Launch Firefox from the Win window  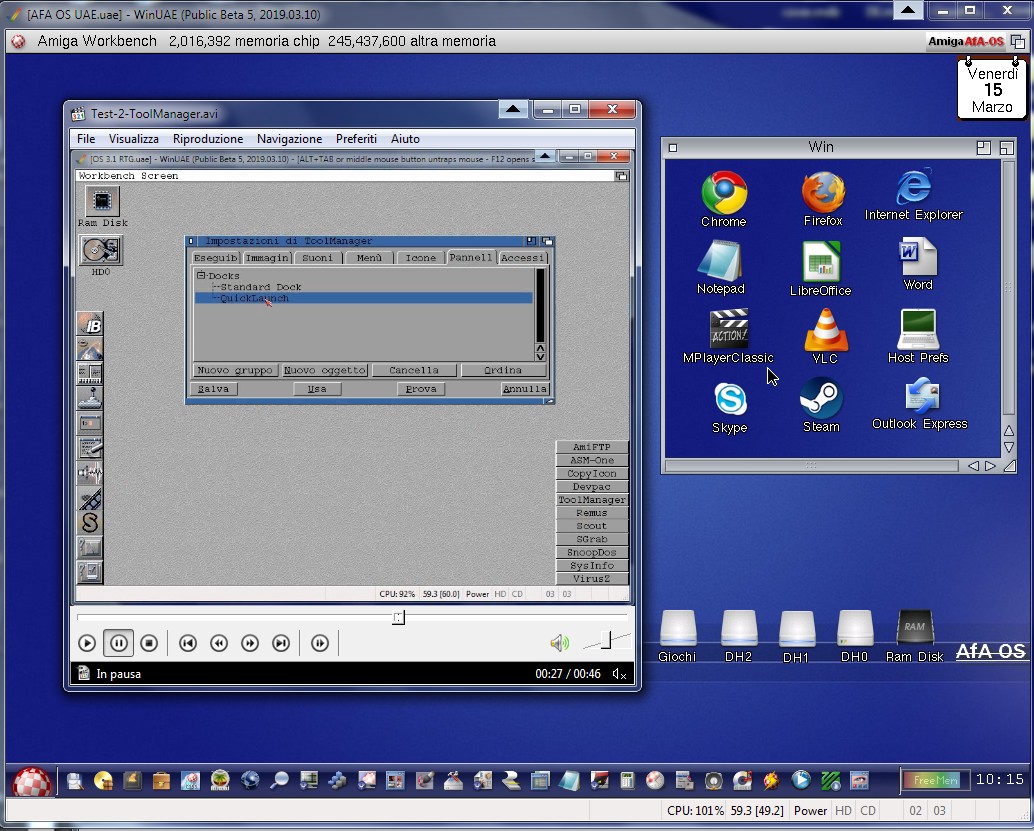(823, 192)
